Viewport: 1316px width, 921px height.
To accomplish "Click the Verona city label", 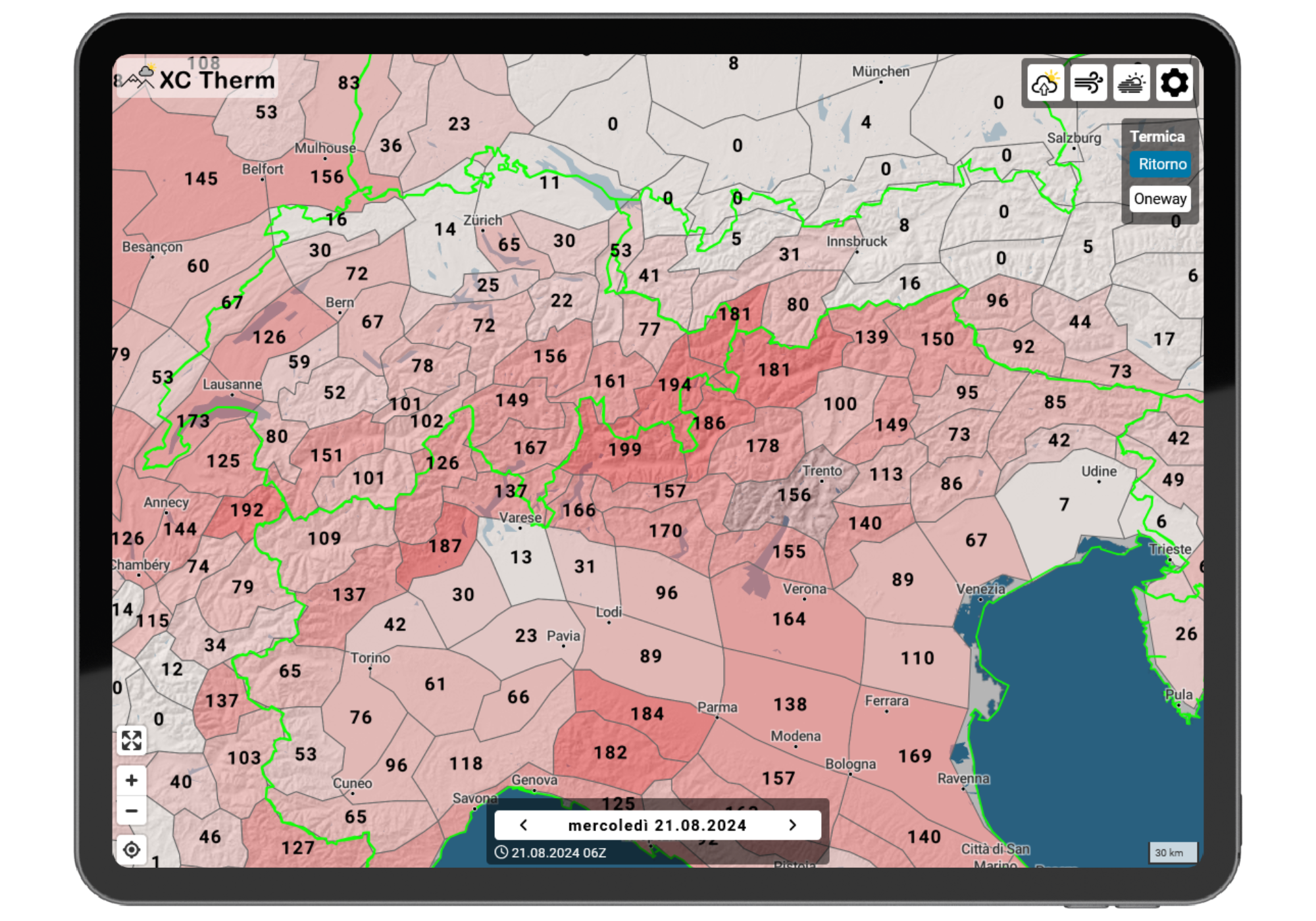I will click(804, 589).
